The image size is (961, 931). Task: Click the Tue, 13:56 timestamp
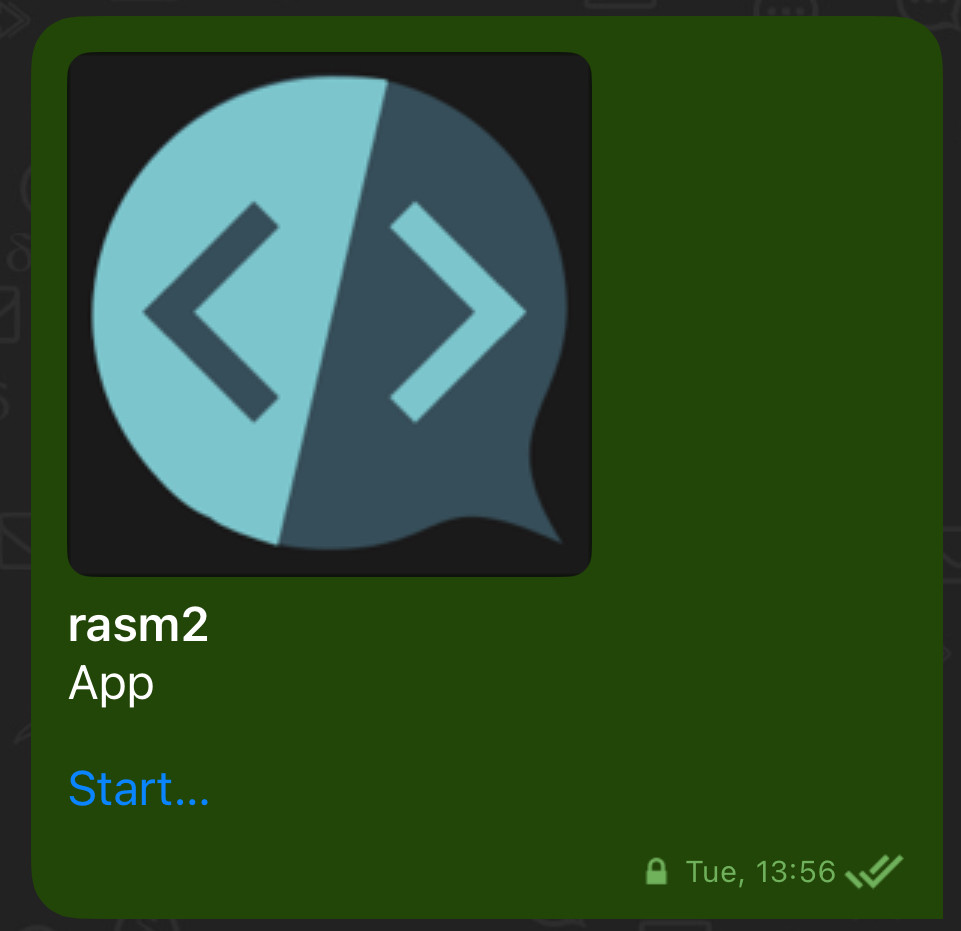pos(760,872)
